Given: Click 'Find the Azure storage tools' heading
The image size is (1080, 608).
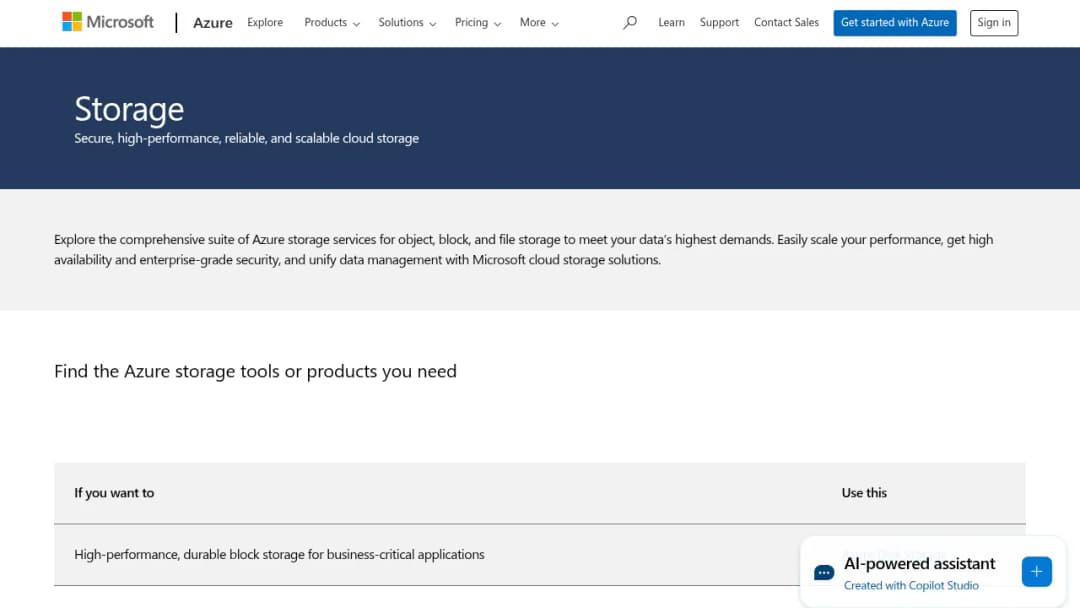Looking at the screenshot, I should (256, 371).
